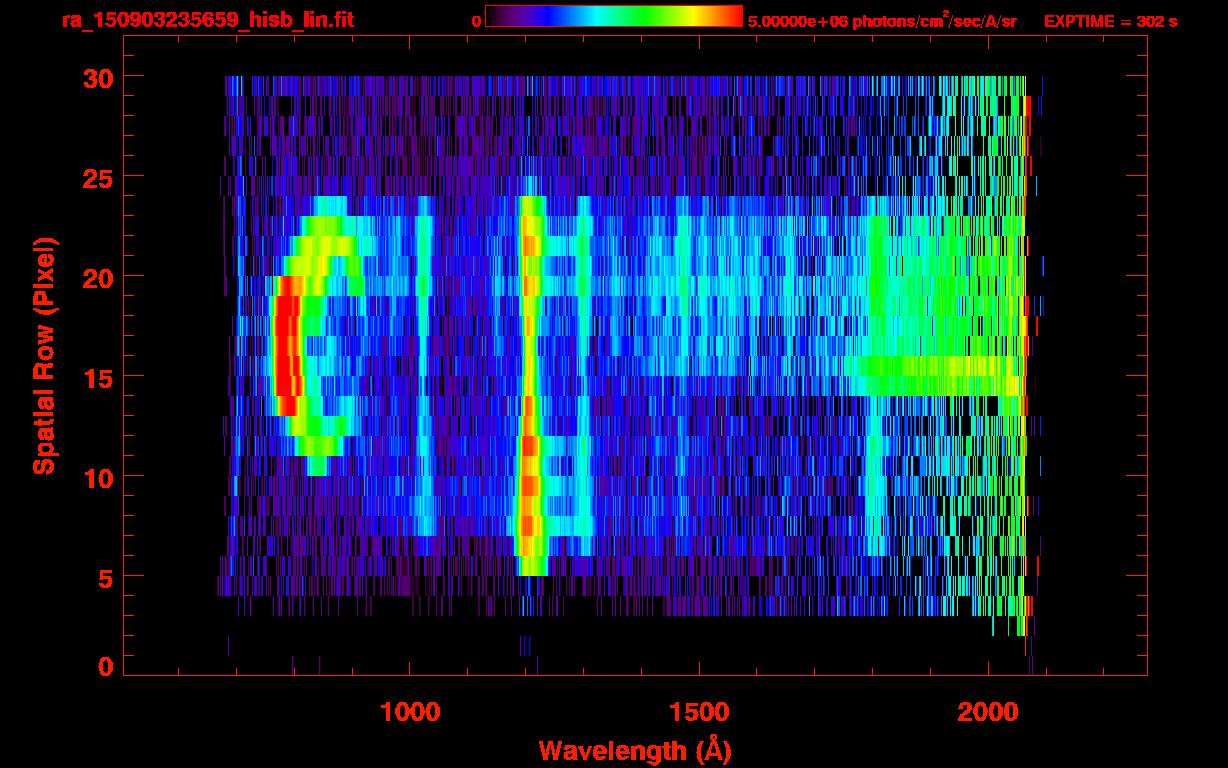Click the 2000 wavelength tick label
Screen dimensions: 1228x768
(x=988, y=712)
